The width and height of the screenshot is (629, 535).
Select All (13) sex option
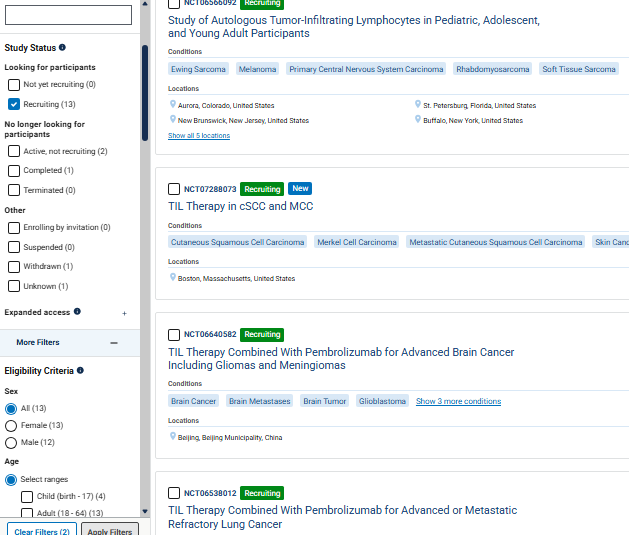[x=11, y=409]
